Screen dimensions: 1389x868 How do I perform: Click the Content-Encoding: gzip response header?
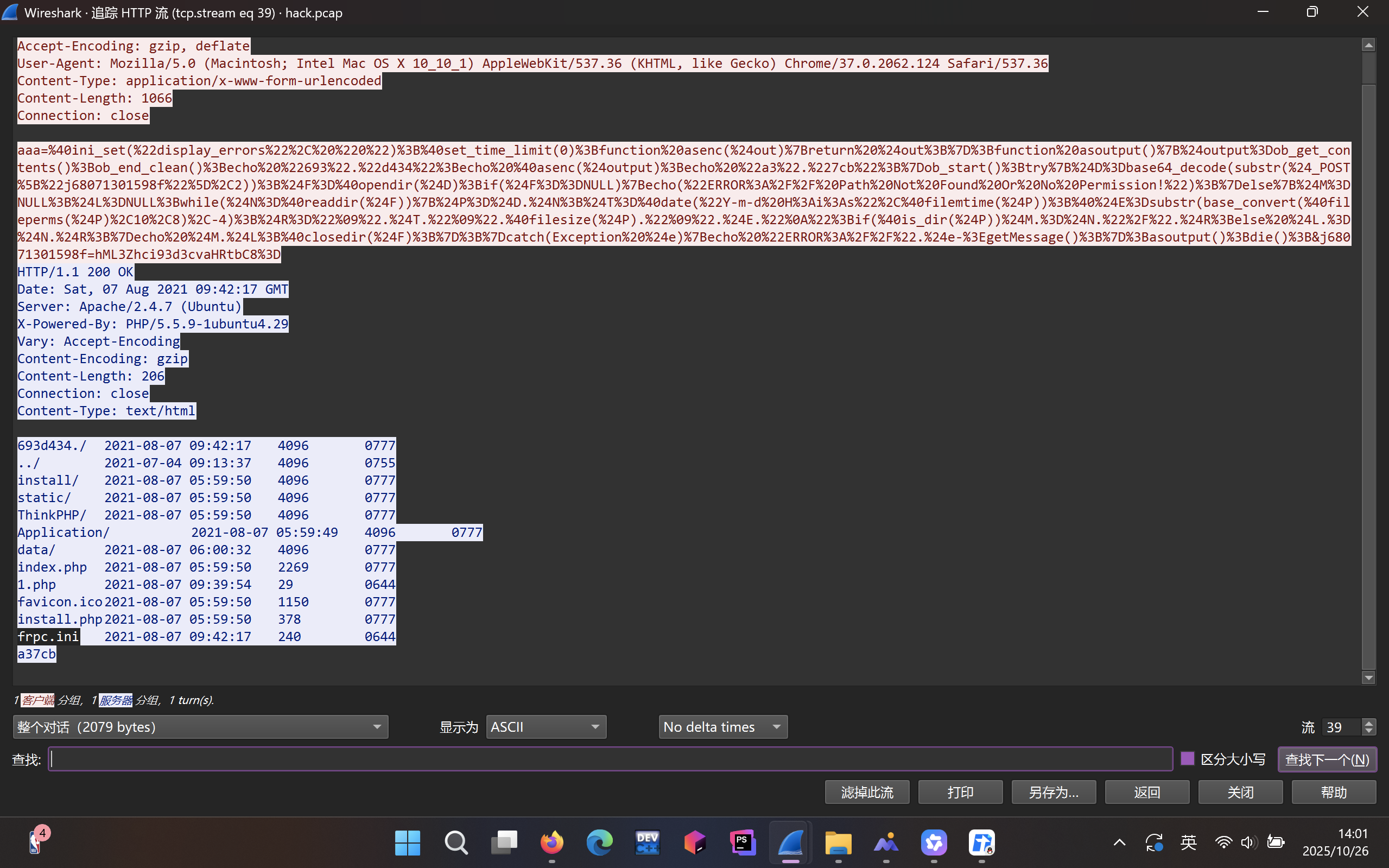tap(103, 359)
